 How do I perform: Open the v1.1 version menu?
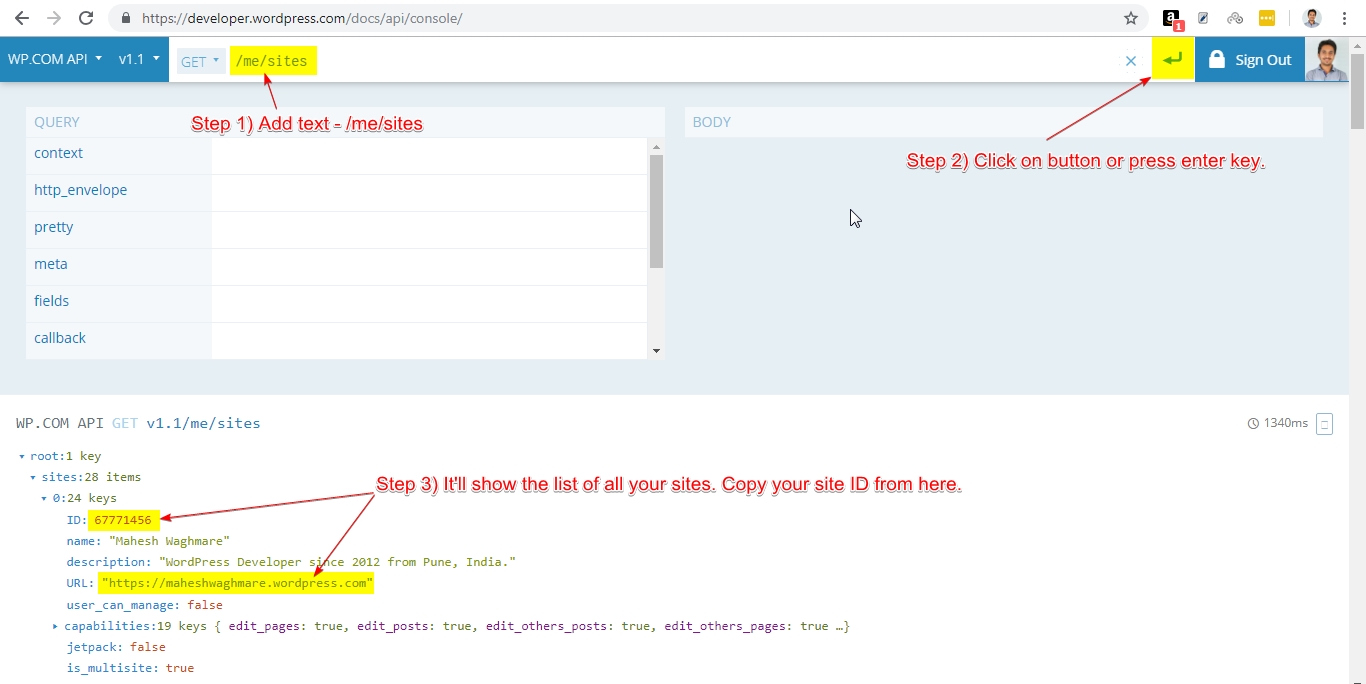click(x=139, y=59)
